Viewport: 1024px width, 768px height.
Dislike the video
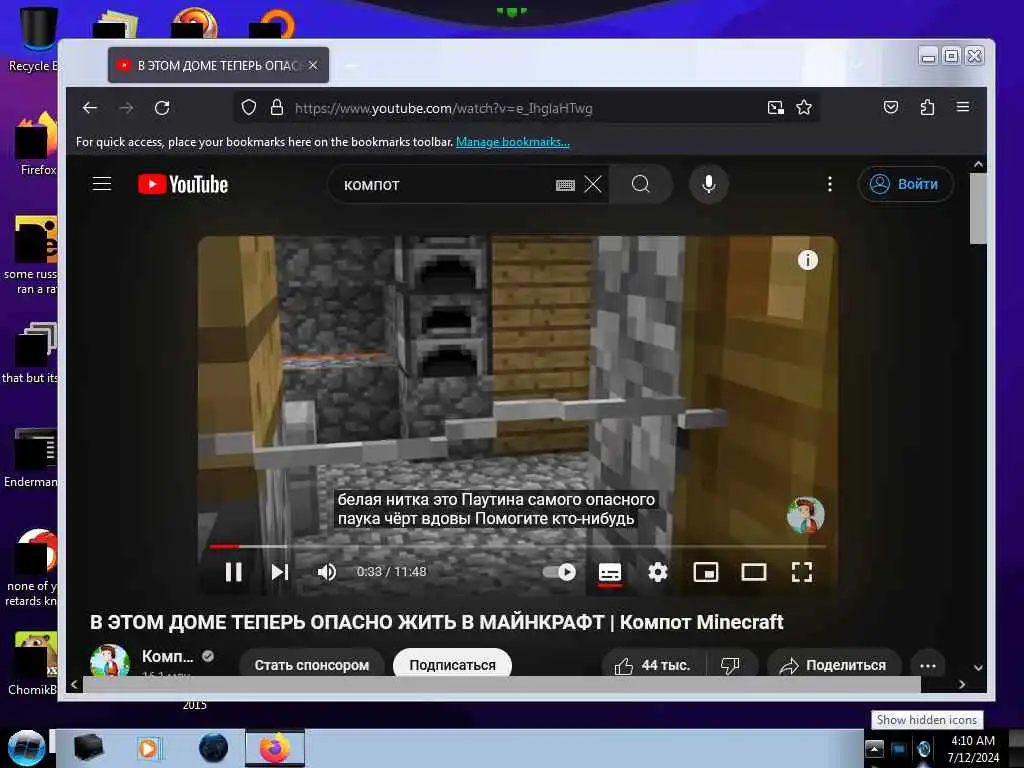pos(730,665)
